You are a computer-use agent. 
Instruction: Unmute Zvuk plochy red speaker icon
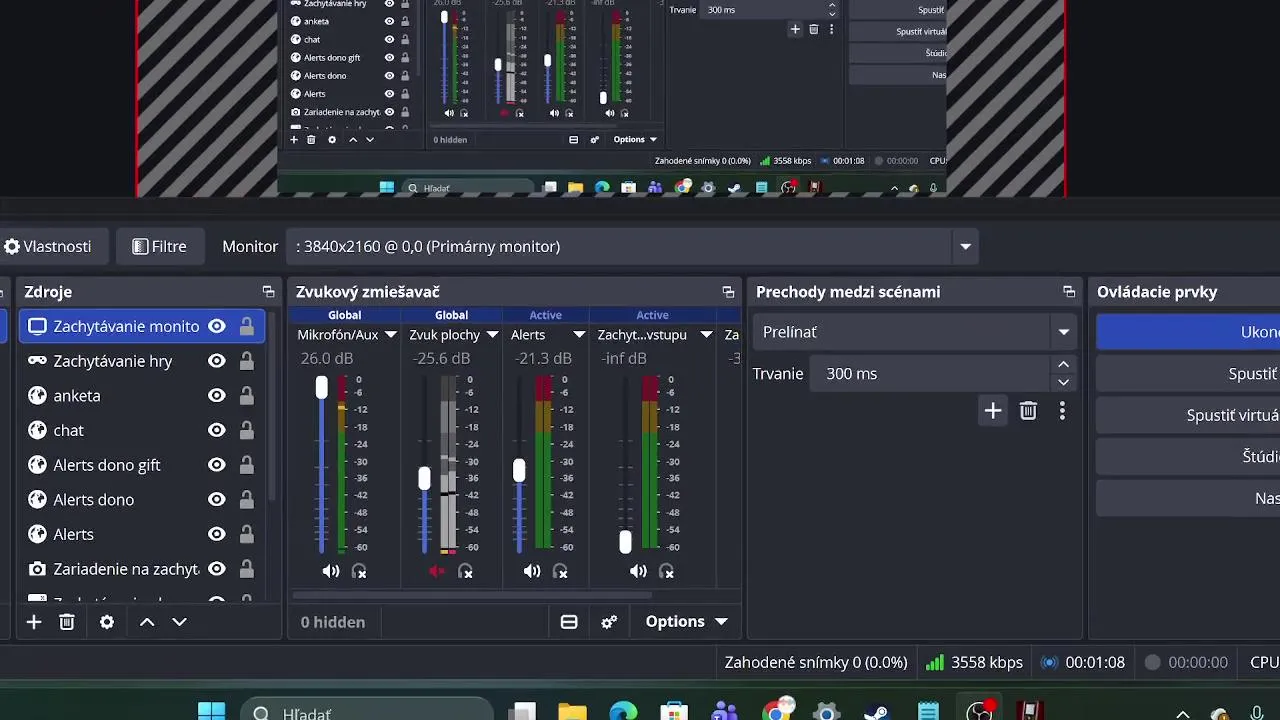(x=437, y=571)
